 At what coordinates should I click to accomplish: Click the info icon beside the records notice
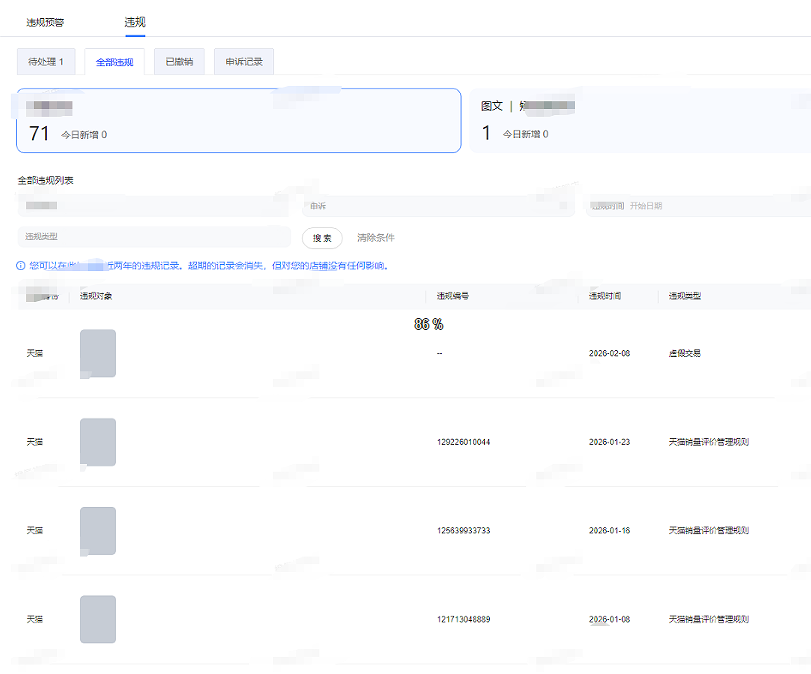[x=21, y=266]
